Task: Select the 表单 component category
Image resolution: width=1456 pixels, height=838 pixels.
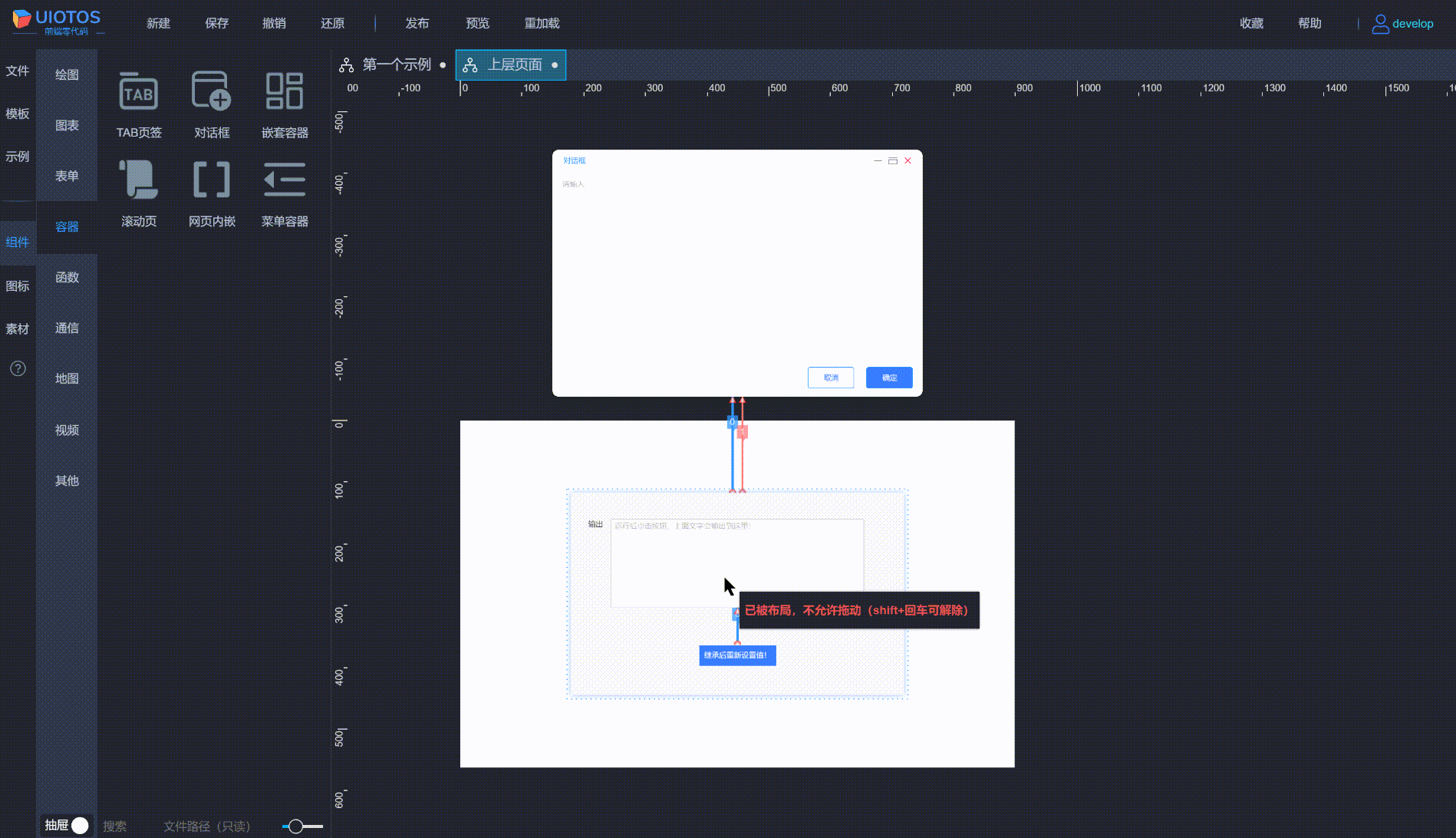Action: [67, 177]
